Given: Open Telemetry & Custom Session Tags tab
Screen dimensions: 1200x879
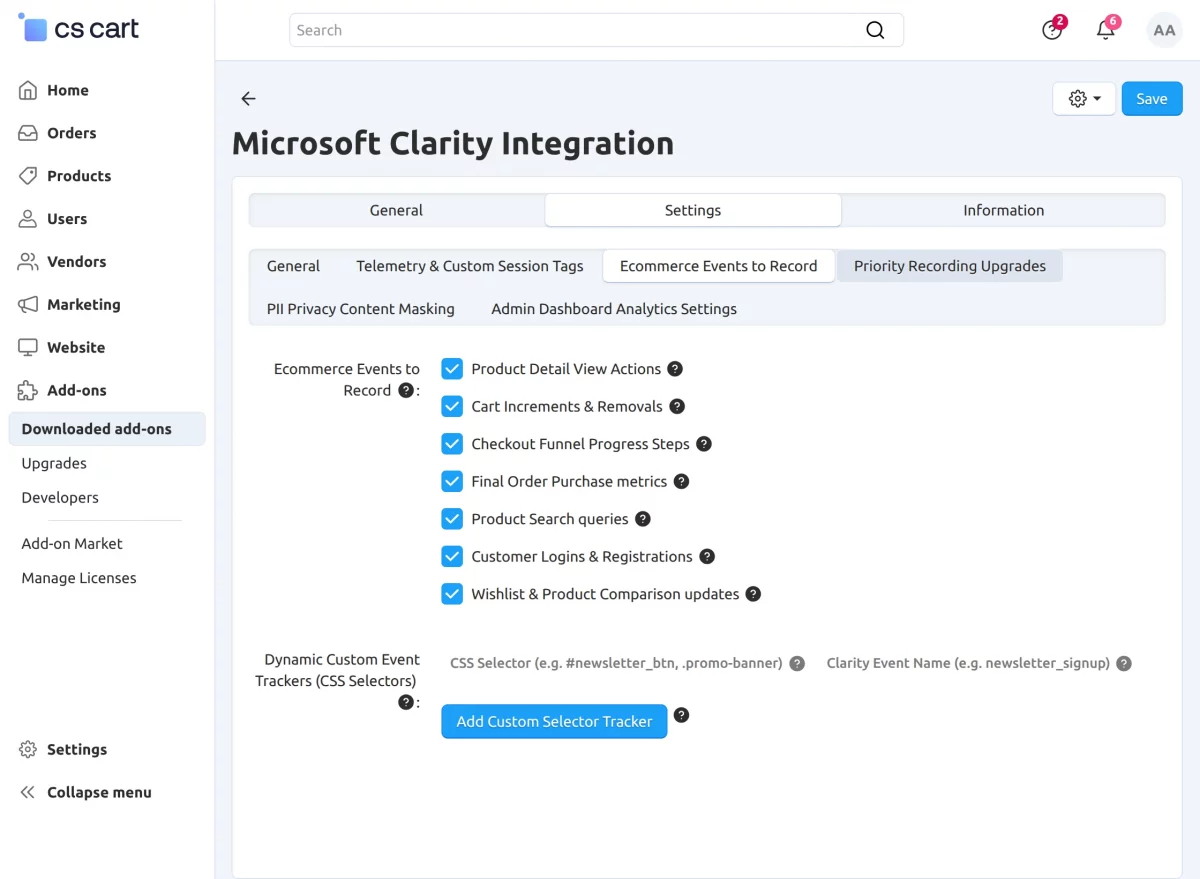Looking at the screenshot, I should [x=470, y=266].
